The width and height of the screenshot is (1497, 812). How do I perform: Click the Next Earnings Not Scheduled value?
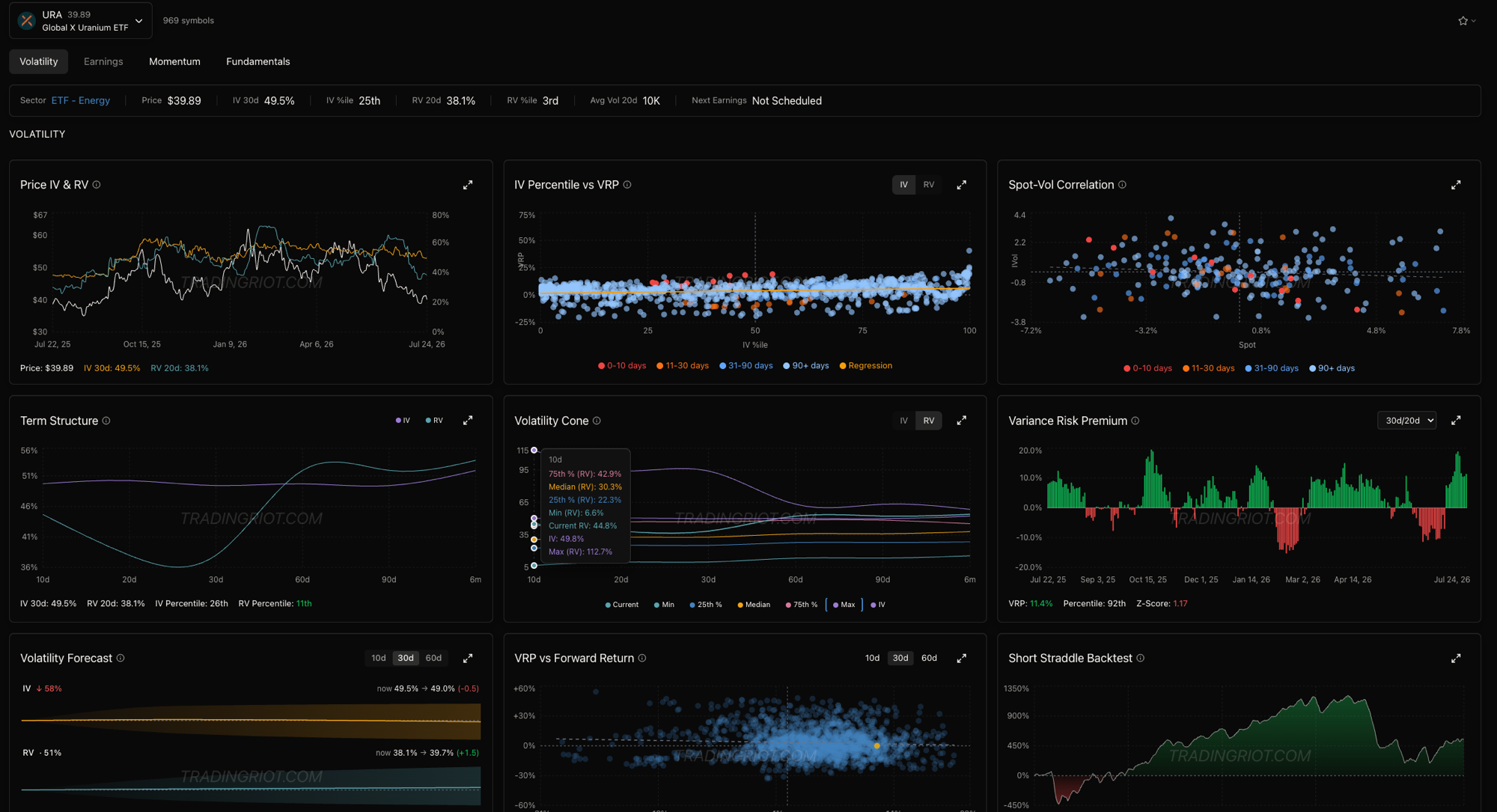click(787, 100)
